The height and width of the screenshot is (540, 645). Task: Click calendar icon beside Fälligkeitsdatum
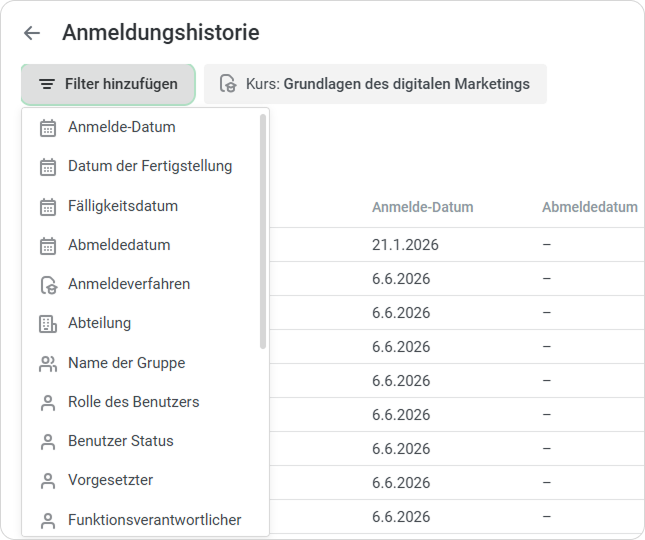(48, 206)
